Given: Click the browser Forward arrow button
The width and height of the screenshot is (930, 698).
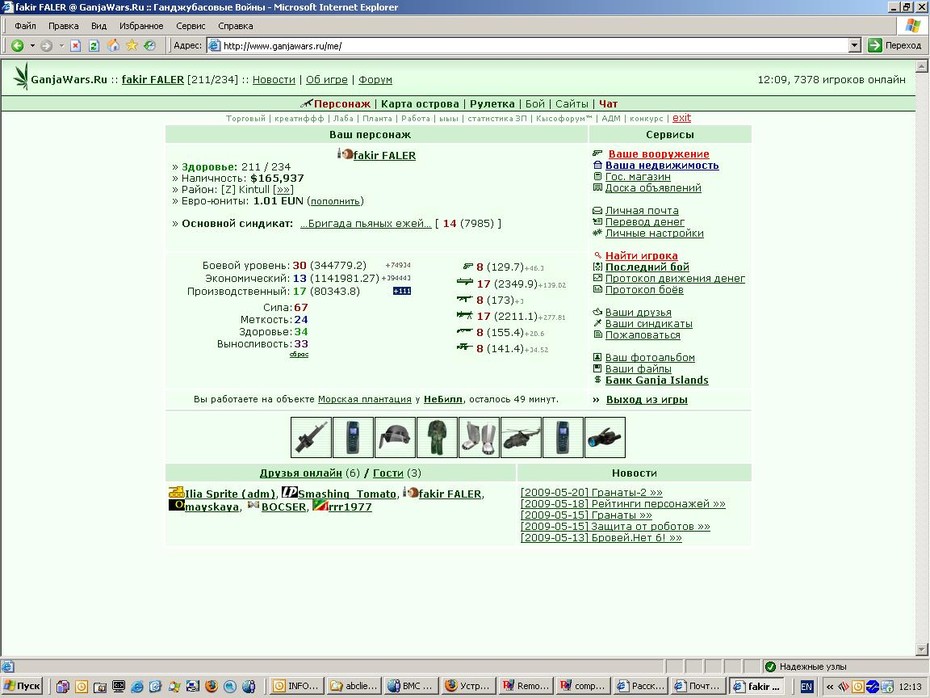Looking at the screenshot, I should click(x=46, y=46).
